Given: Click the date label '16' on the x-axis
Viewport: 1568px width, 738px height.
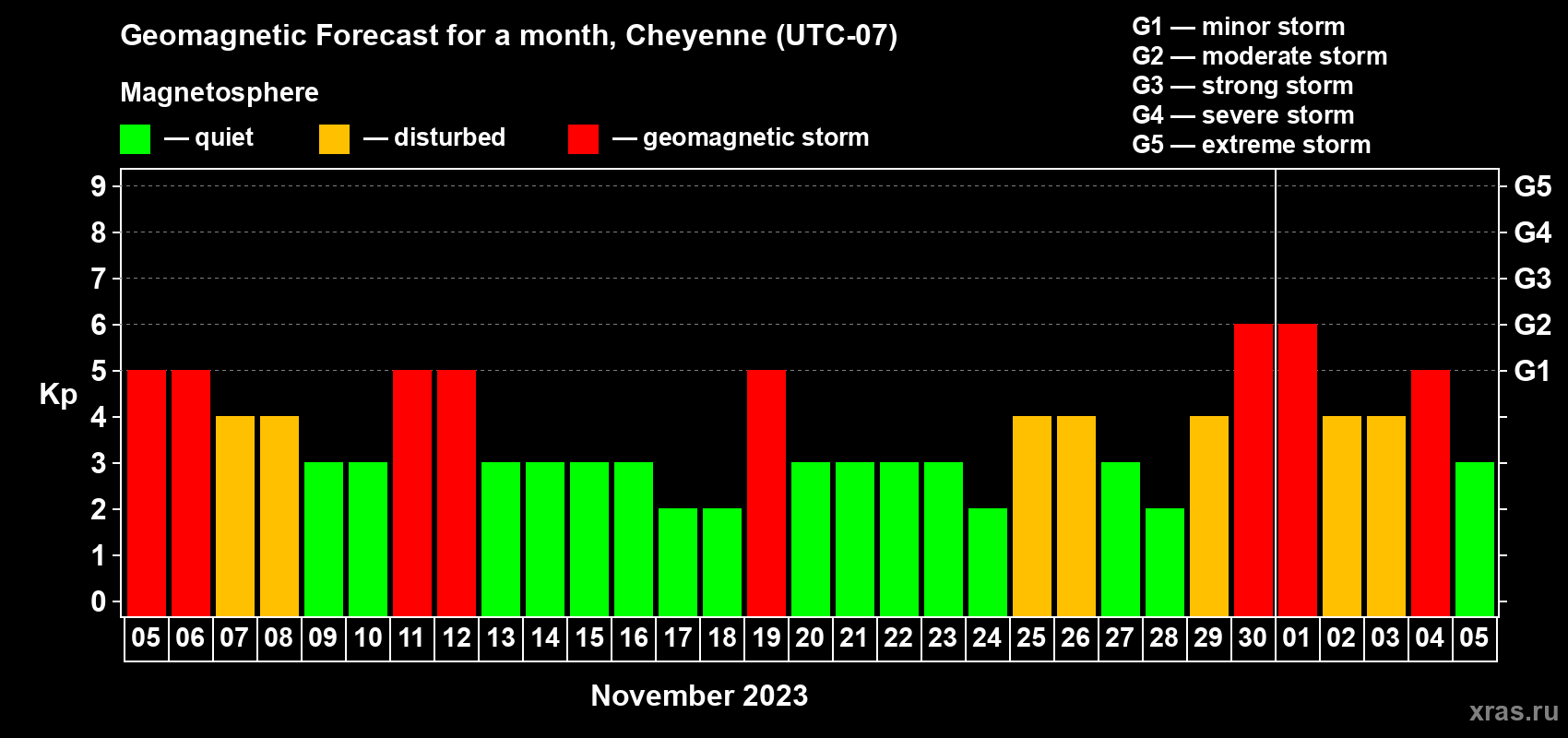Looking at the screenshot, I should pos(634,637).
